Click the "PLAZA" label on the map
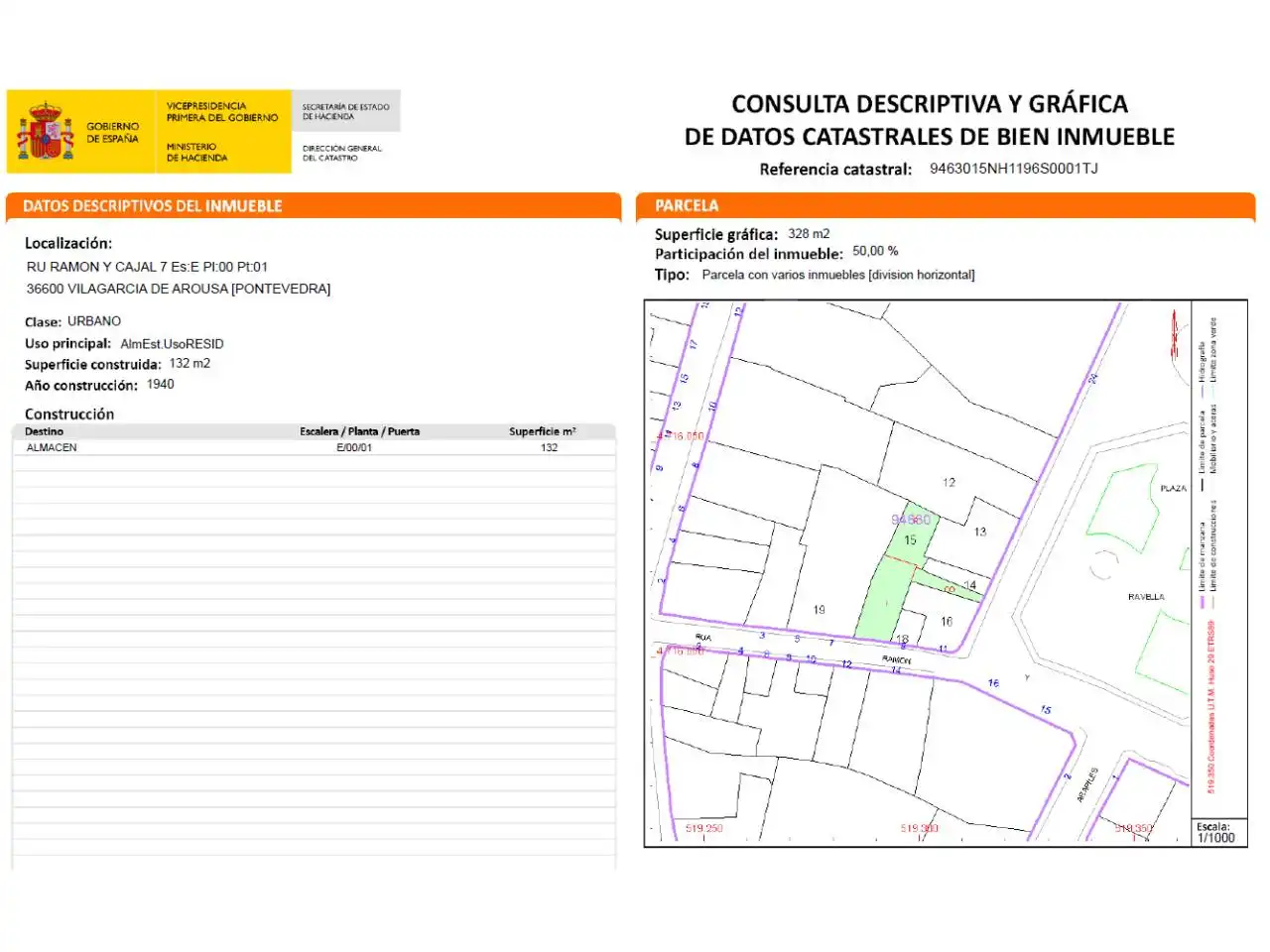The width and height of the screenshot is (1270, 952). pos(1174,489)
